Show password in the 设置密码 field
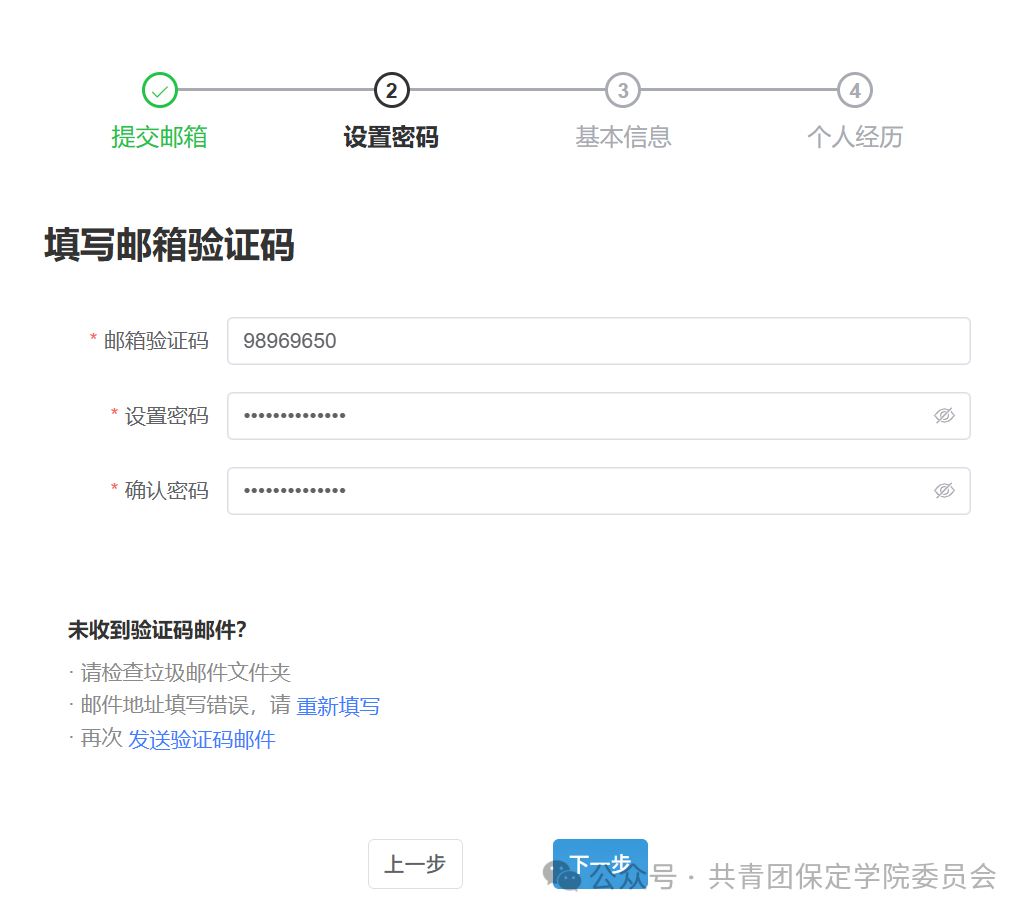Viewport: 1029px width, 918px height. point(944,416)
